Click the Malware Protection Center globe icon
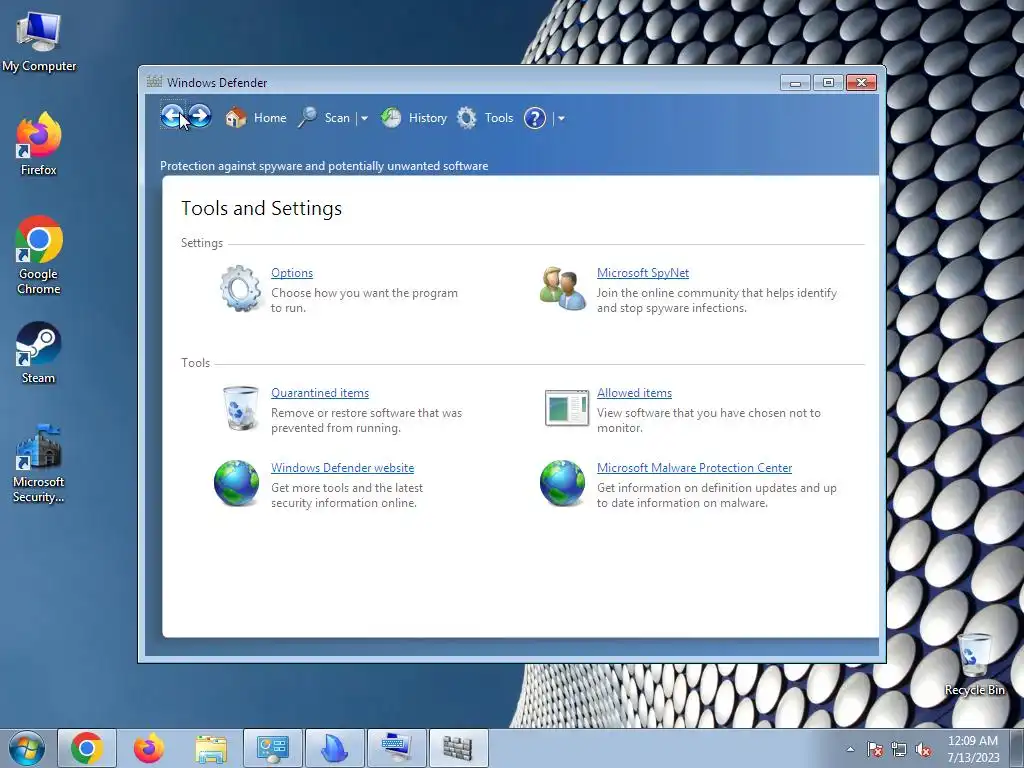Image resolution: width=1024 pixels, height=768 pixels. tap(562, 483)
